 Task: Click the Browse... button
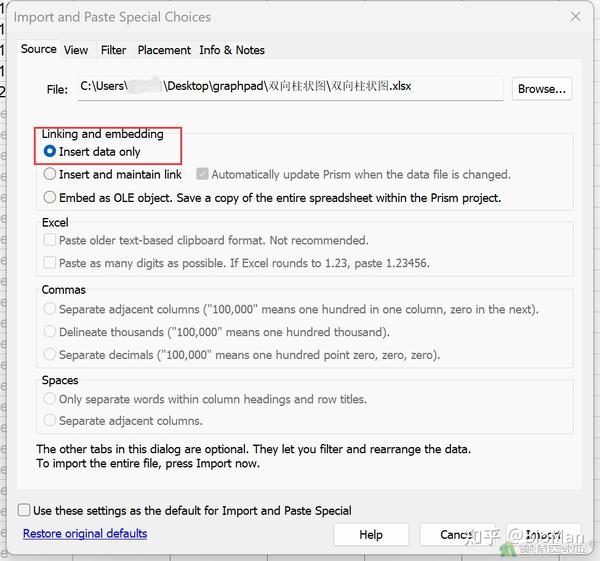click(542, 89)
